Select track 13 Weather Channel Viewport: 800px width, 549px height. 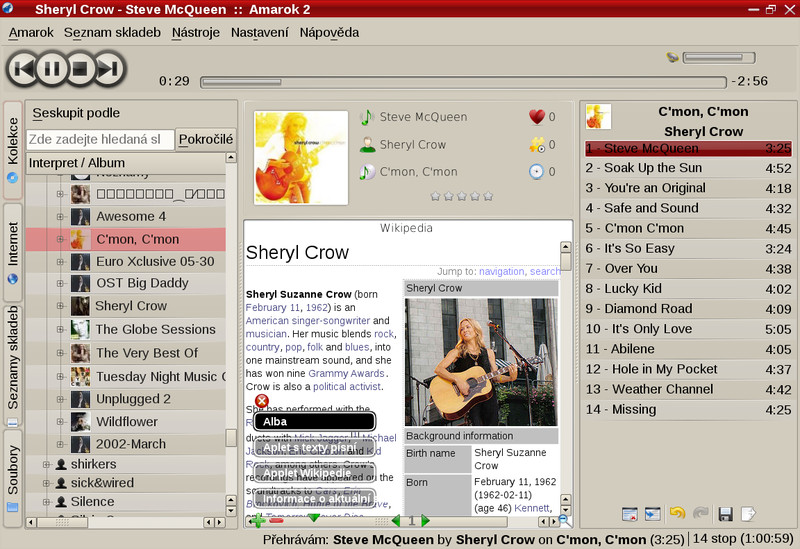688,390
